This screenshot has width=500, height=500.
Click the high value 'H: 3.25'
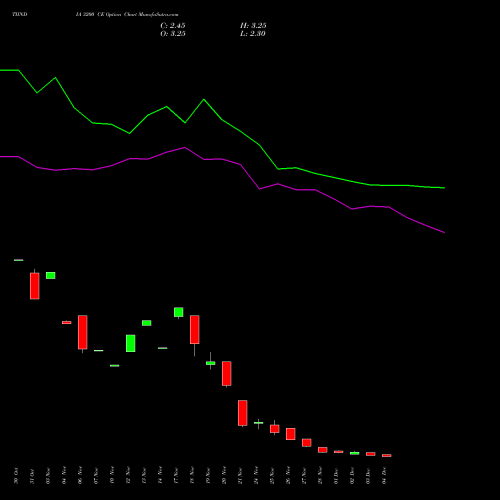tap(253, 26)
